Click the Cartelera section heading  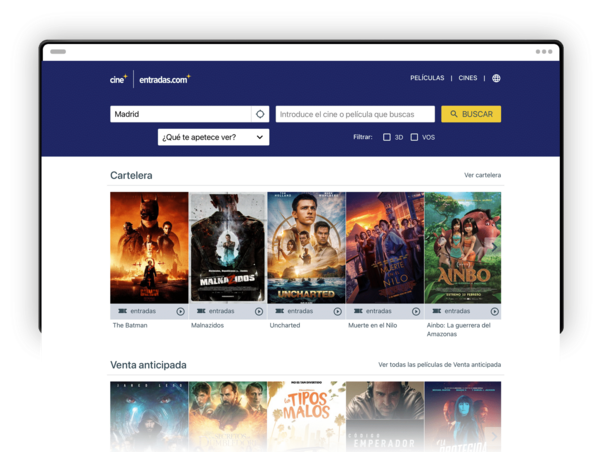[x=131, y=175]
